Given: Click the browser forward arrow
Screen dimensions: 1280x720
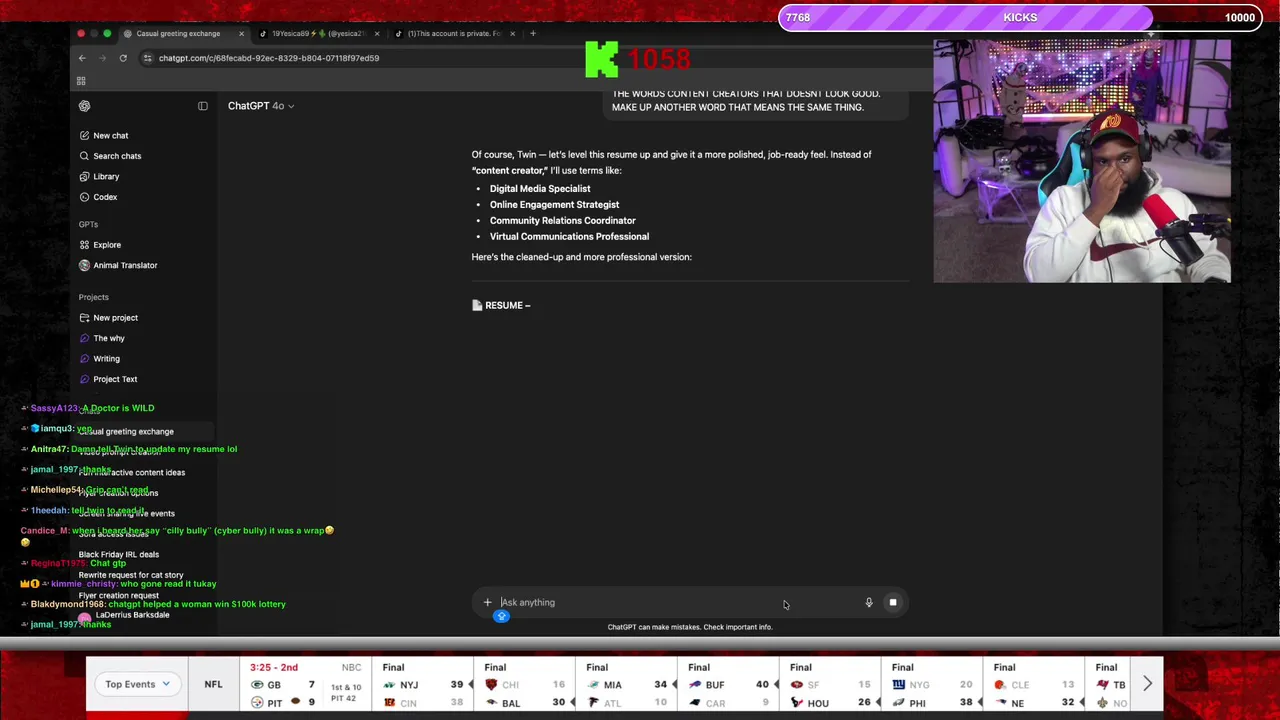Looking at the screenshot, I should (x=102, y=58).
